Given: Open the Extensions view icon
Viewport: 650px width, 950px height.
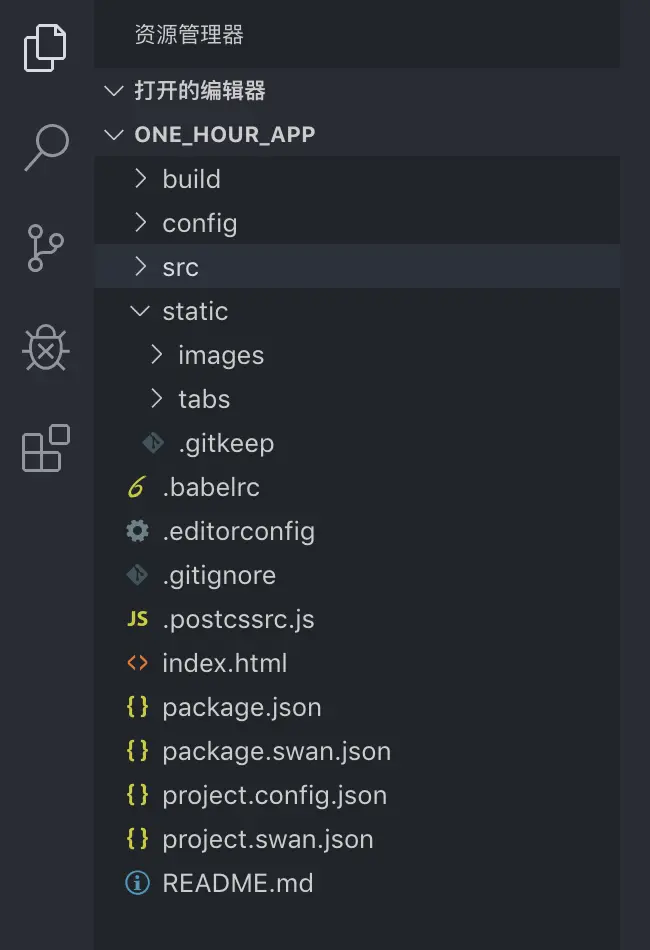Looking at the screenshot, I should 46,447.
